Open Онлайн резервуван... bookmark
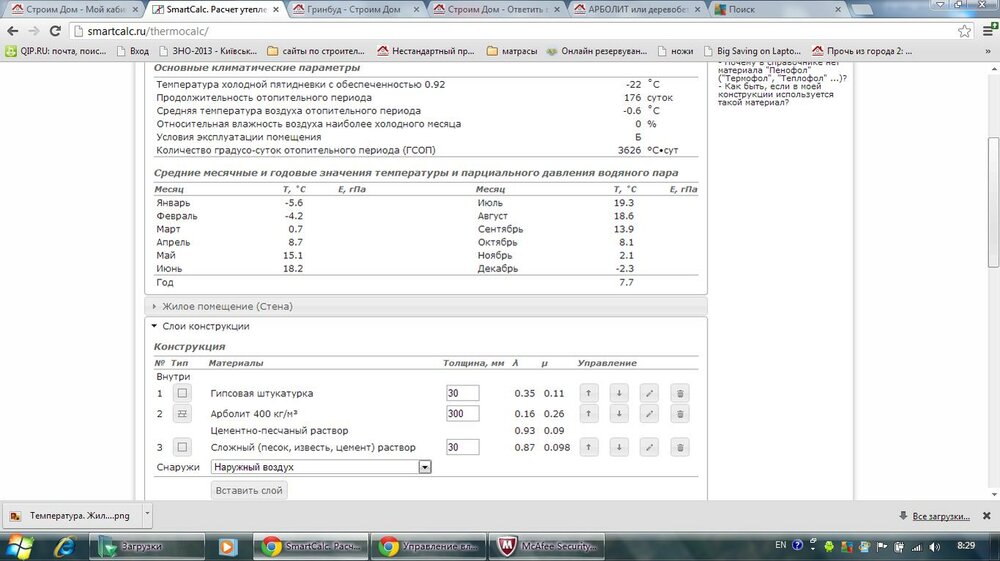The image size is (1000, 561). coord(596,51)
